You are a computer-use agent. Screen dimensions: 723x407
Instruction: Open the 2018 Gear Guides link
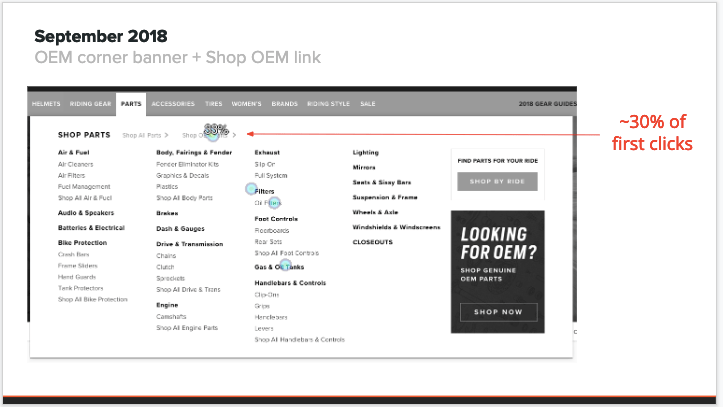tap(544, 104)
